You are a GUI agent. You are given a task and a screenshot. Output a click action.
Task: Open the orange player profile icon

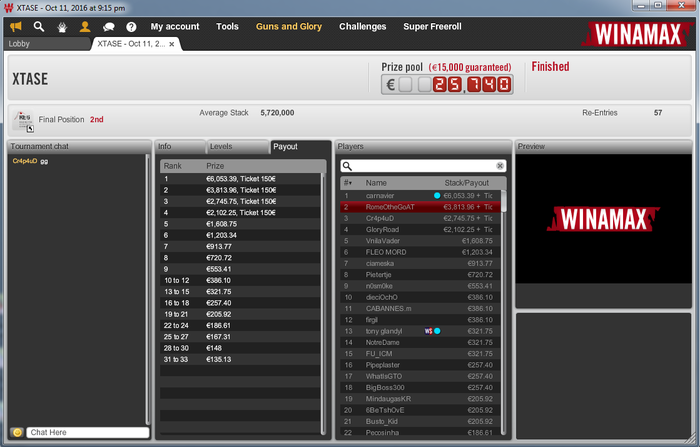click(85, 27)
